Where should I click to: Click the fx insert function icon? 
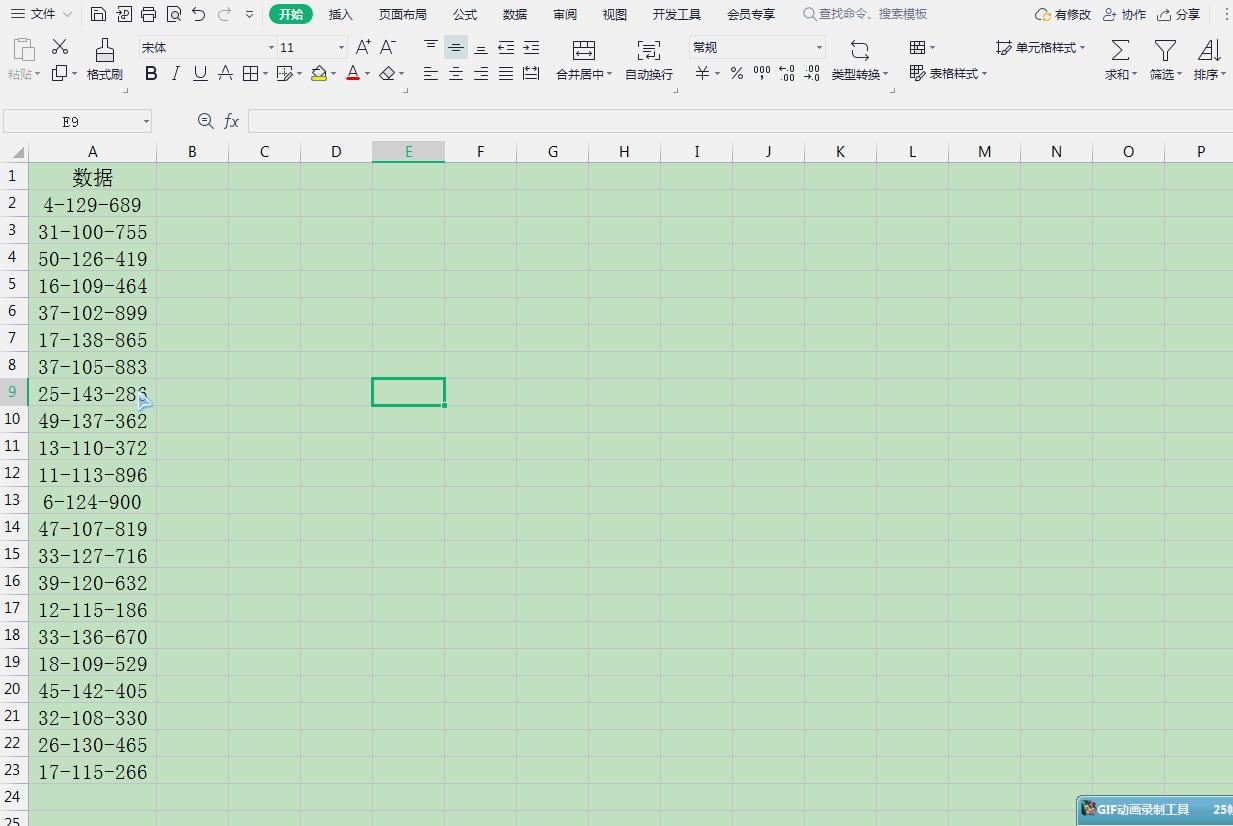pyautogui.click(x=231, y=121)
